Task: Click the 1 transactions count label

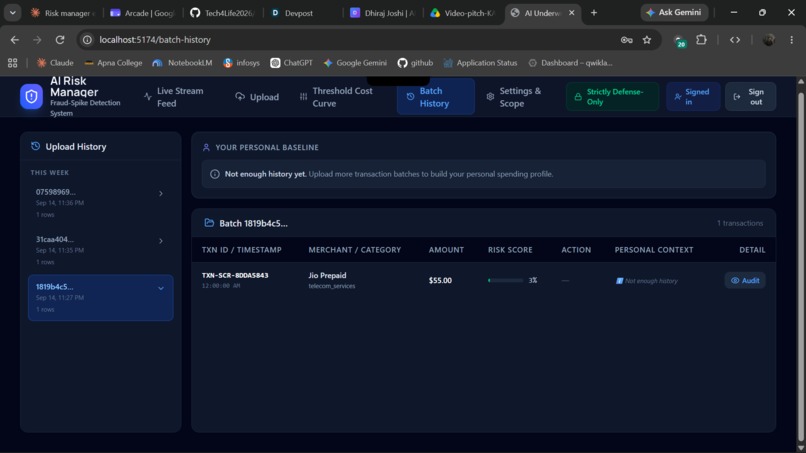Action: click(x=740, y=223)
